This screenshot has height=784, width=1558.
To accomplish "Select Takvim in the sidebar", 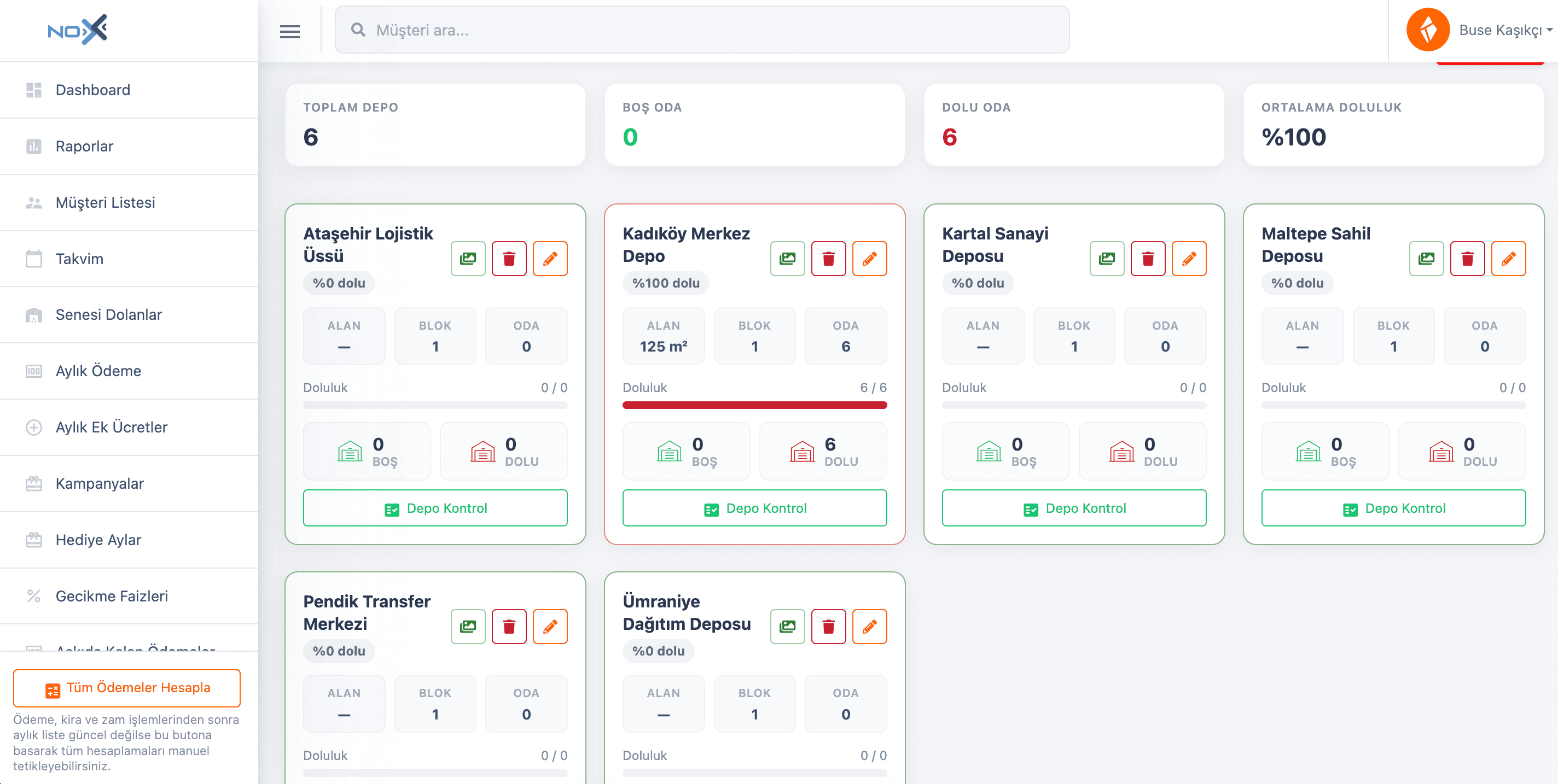I will click(129, 259).
